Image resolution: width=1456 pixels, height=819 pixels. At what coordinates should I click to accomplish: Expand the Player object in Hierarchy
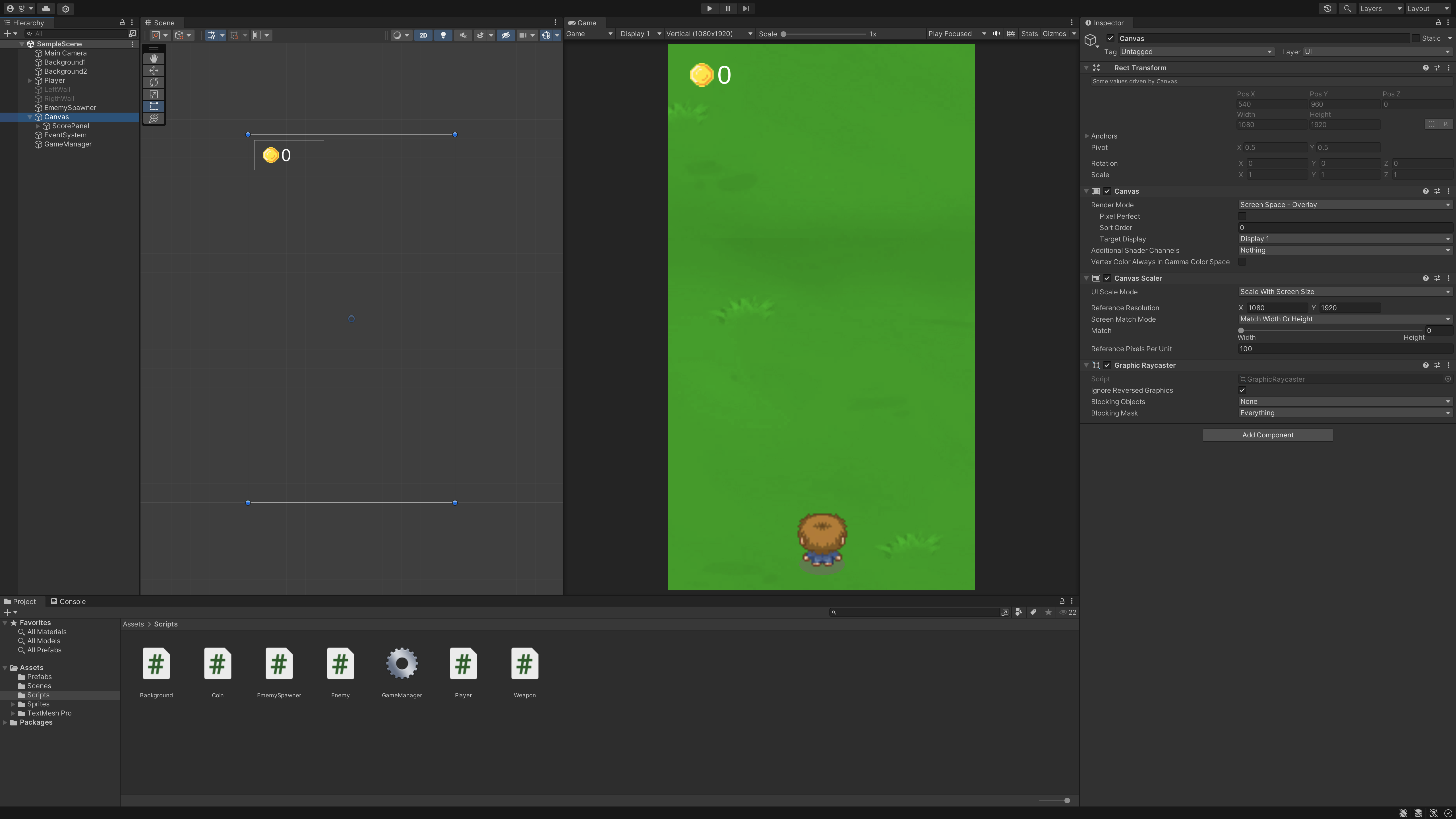(x=30, y=81)
